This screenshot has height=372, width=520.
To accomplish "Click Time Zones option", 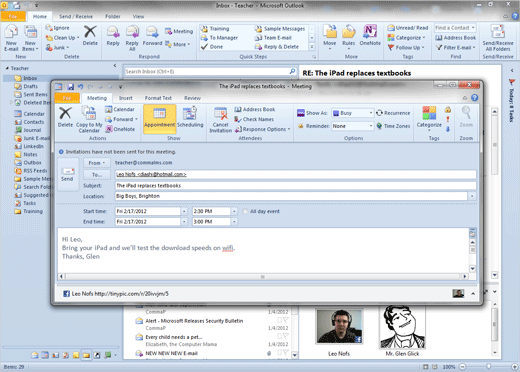I will [393, 126].
